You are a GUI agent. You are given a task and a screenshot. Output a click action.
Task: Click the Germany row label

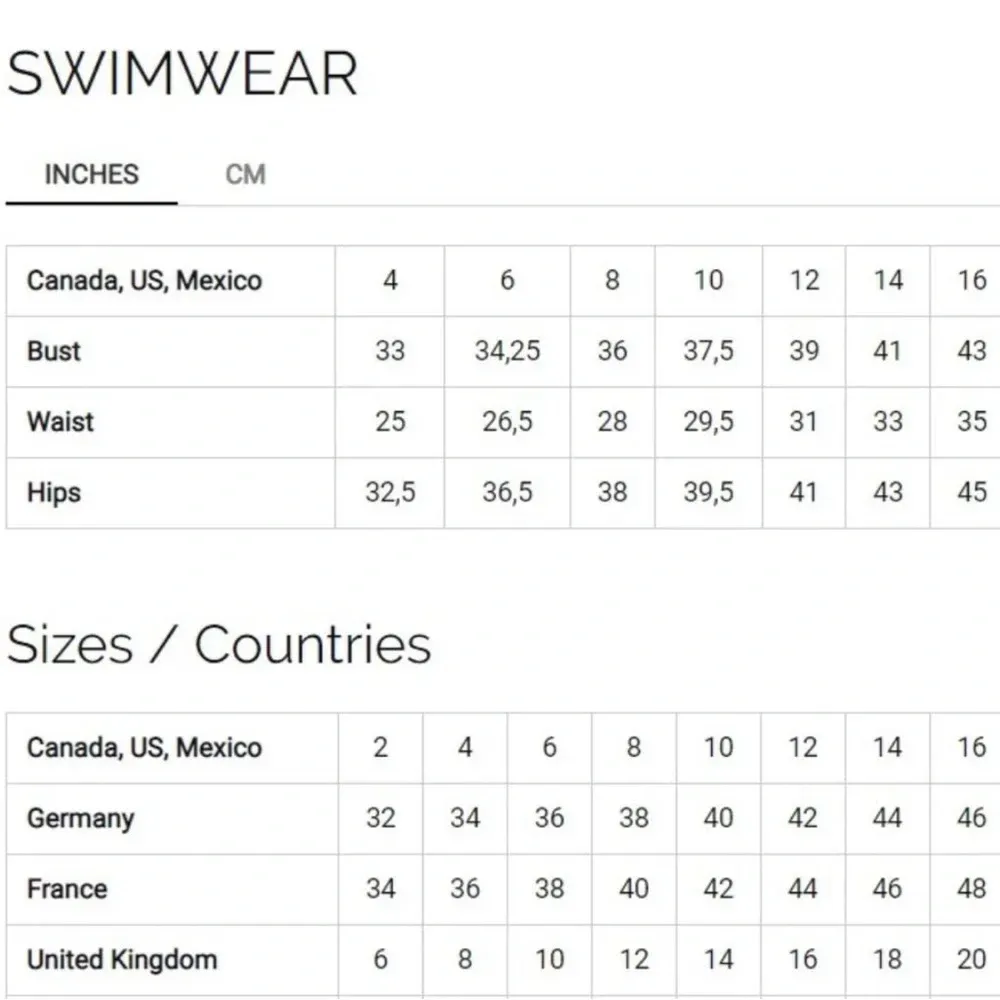(80, 818)
